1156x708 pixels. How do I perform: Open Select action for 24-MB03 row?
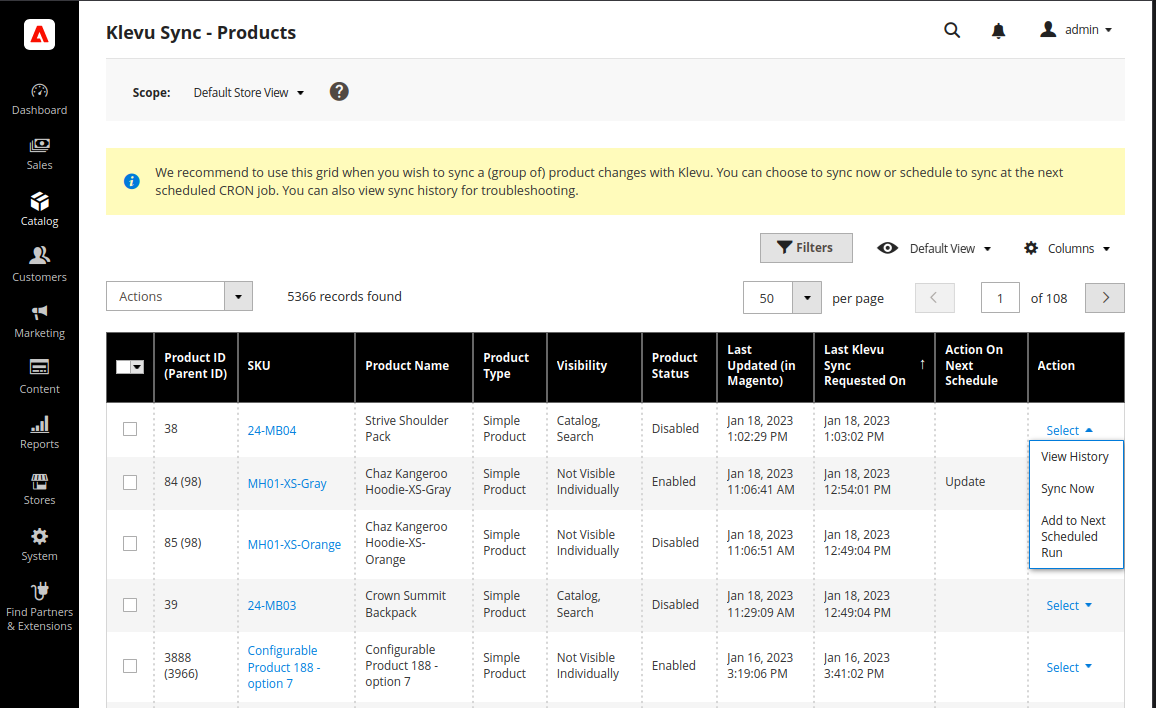click(x=1068, y=605)
